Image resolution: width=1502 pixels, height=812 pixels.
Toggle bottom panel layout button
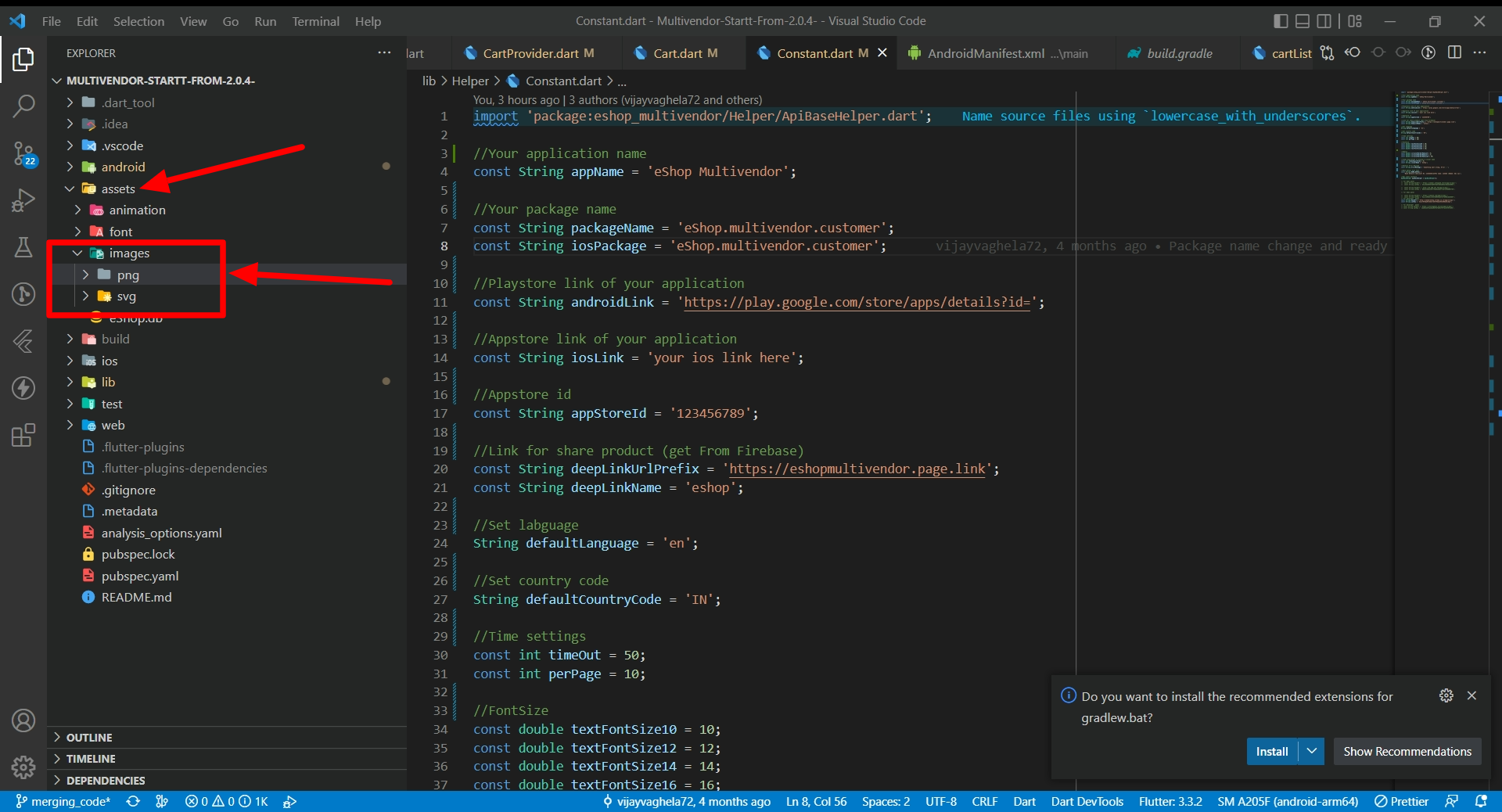tap(1303, 21)
